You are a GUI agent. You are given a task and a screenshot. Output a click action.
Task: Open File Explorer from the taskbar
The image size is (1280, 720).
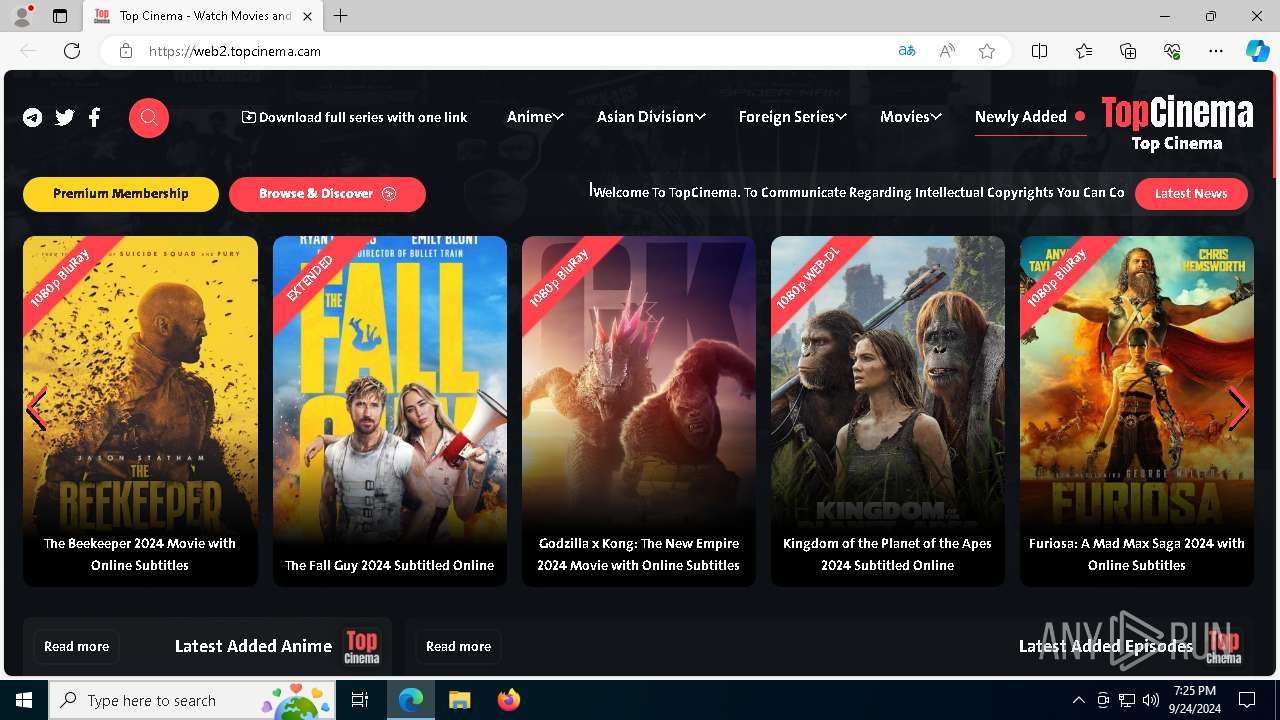point(459,700)
